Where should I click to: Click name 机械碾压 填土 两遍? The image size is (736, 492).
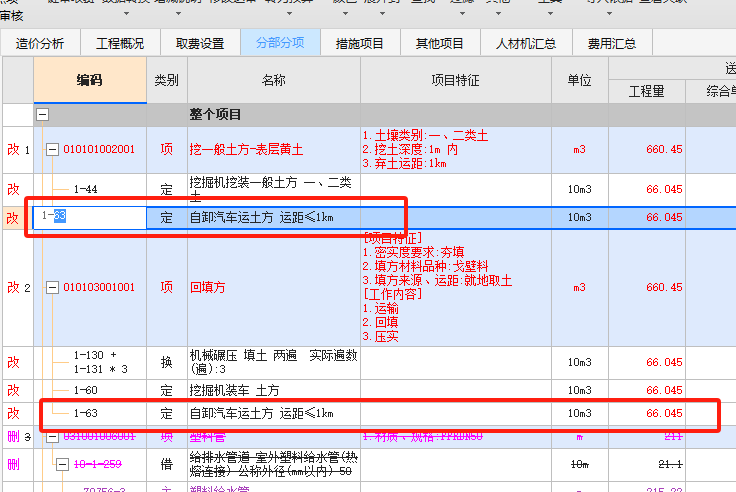274,362
